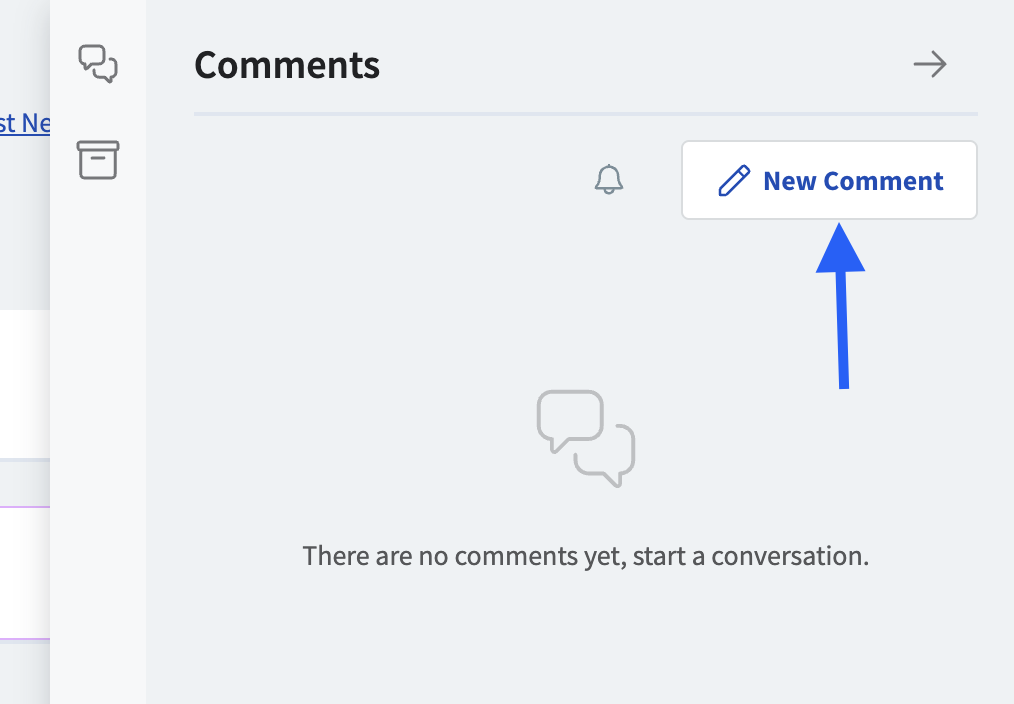
Task: Hide the Comments pane using the arrow control
Action: pos(929,64)
